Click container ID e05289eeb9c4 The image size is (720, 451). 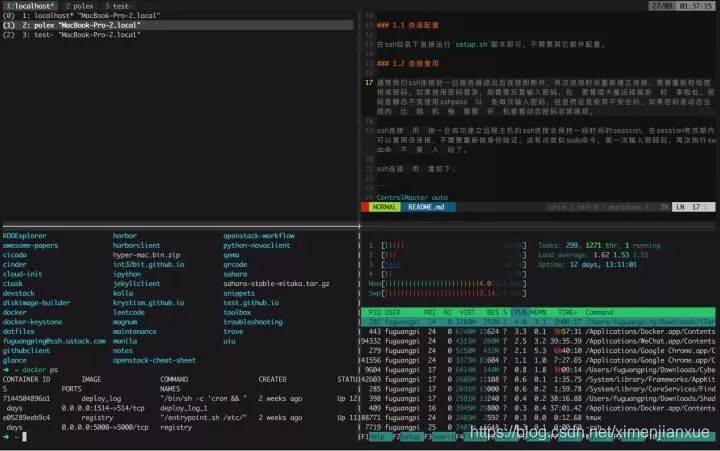26,418
